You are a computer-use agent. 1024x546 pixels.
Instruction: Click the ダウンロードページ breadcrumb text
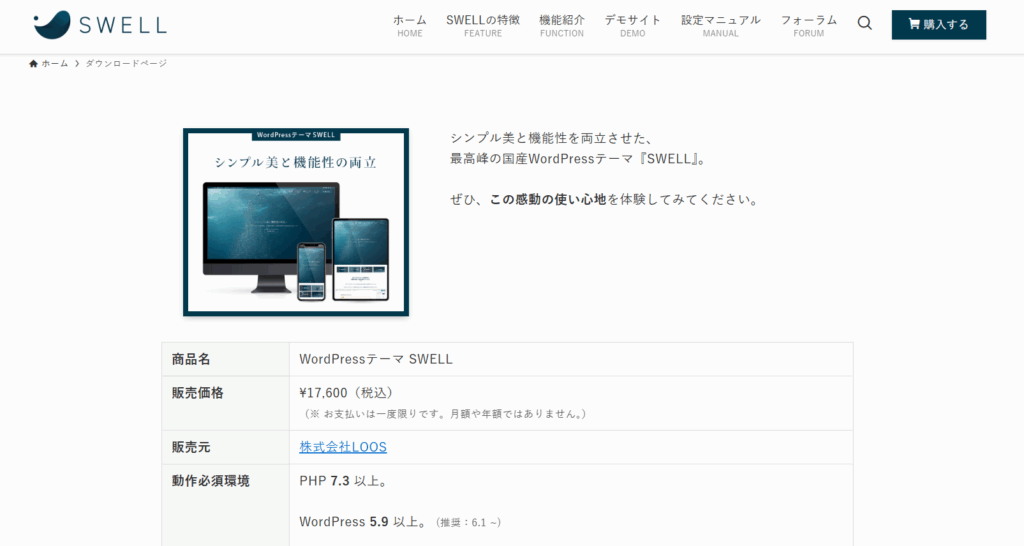pyautogui.click(x=126, y=64)
